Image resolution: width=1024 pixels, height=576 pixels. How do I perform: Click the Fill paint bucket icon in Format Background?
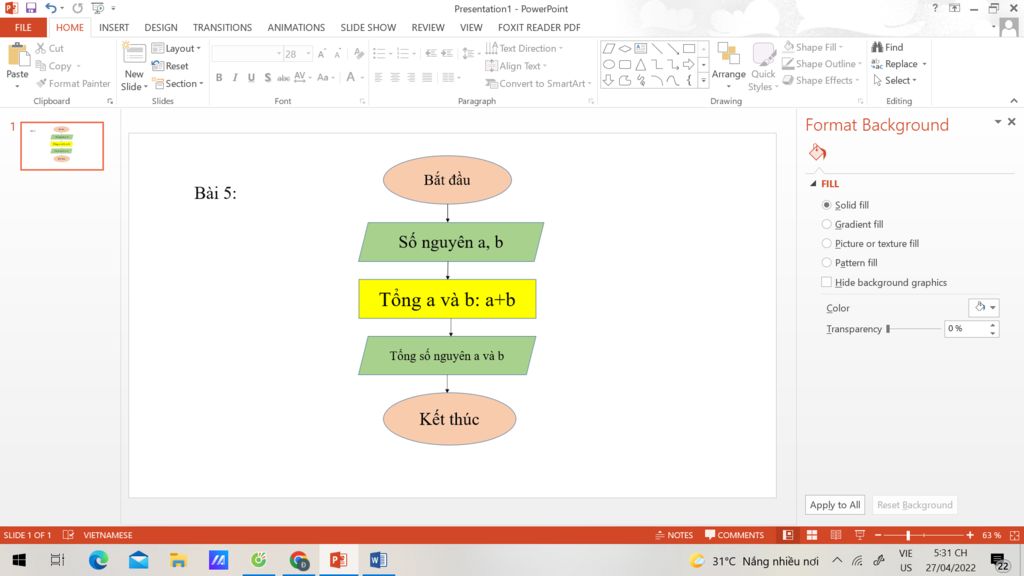coord(818,152)
